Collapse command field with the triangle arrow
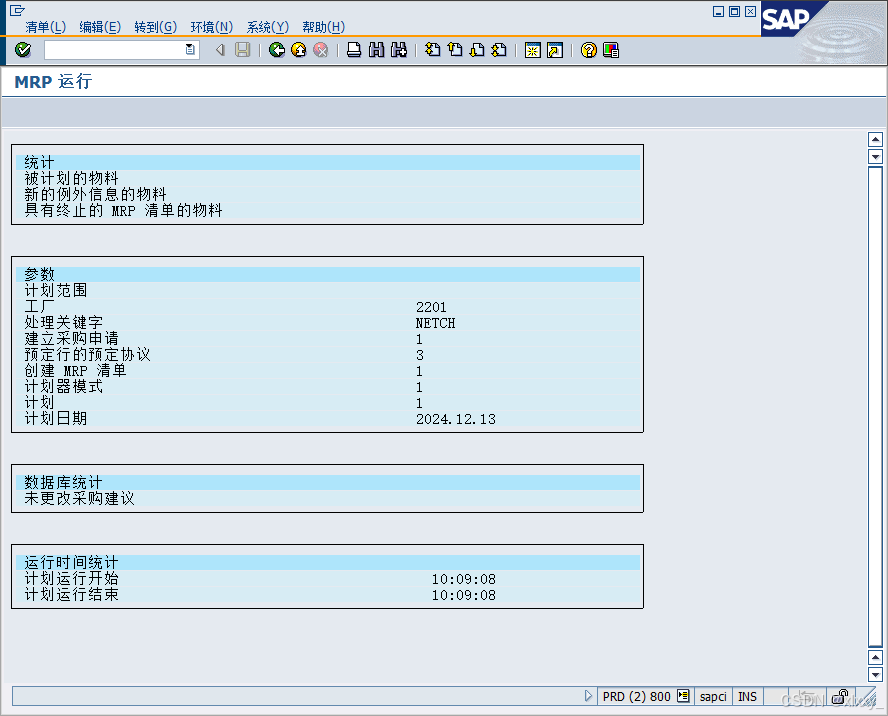The height and width of the screenshot is (716, 888). click(x=220, y=50)
